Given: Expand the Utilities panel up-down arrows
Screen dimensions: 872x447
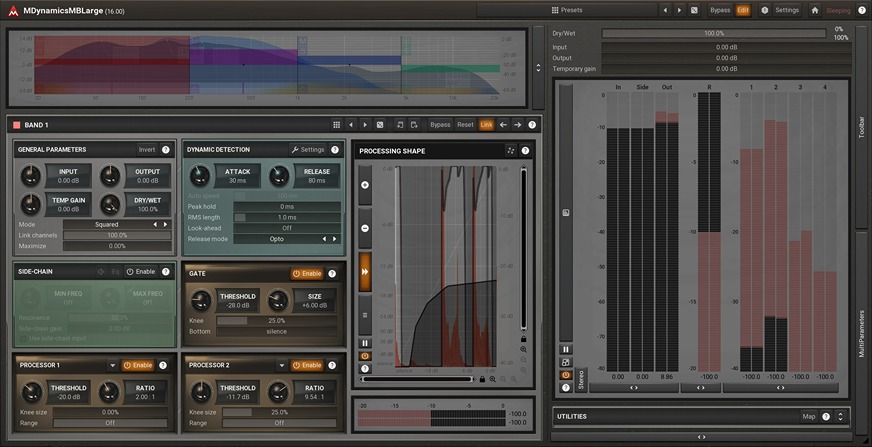Looking at the screenshot, I should (x=841, y=416).
